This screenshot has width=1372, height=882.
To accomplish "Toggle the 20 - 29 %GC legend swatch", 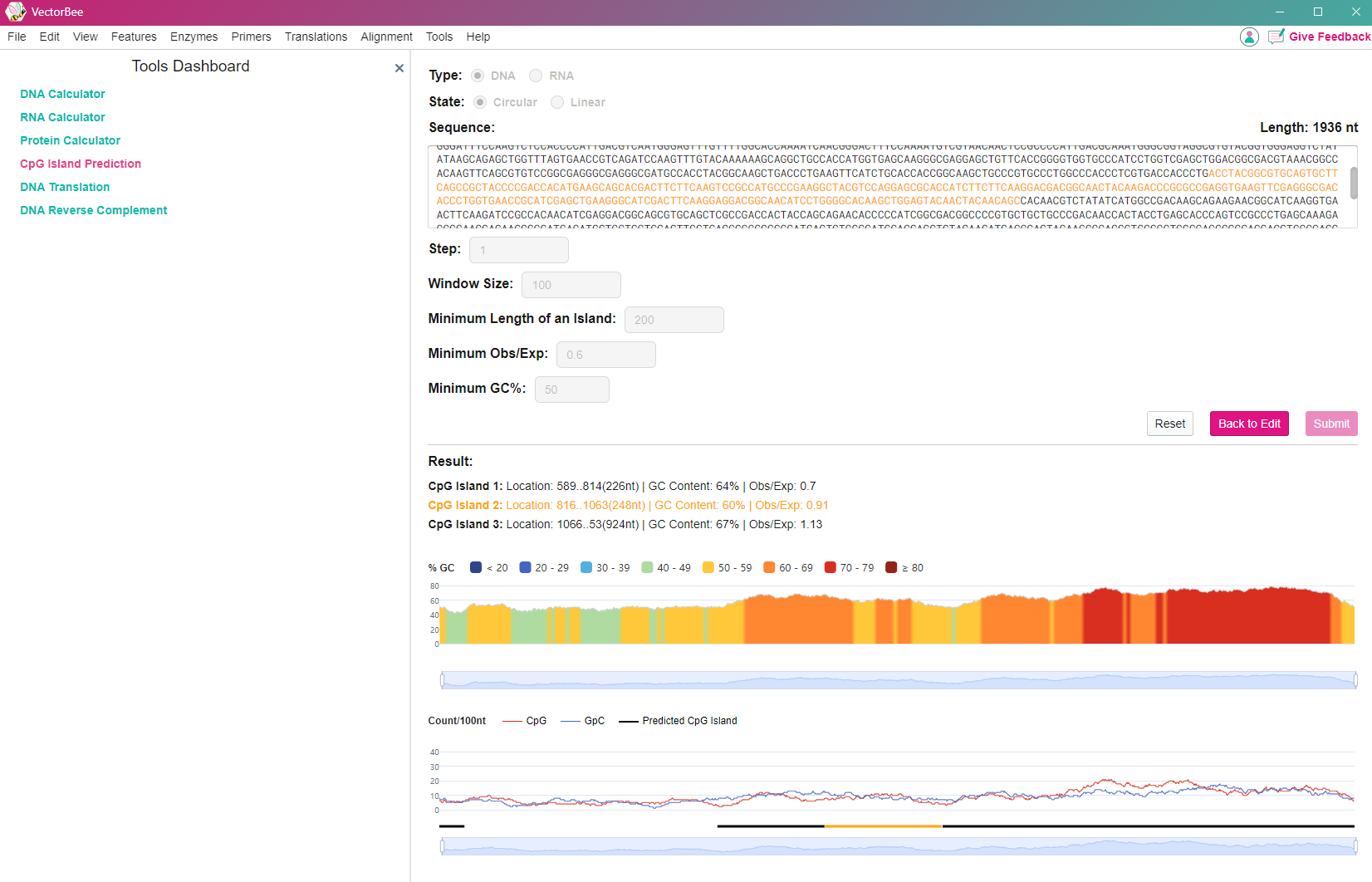I will pos(525,567).
